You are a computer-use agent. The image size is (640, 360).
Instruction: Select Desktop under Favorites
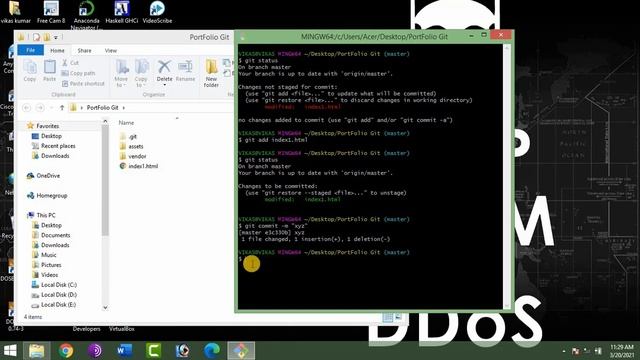pos(47,136)
